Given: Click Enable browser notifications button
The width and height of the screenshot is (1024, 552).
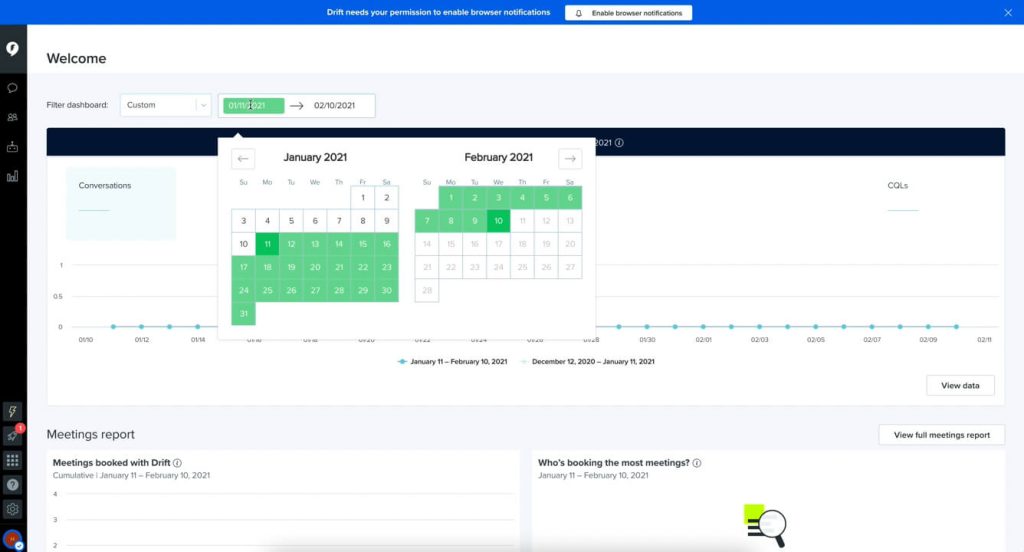Looking at the screenshot, I should point(628,13).
